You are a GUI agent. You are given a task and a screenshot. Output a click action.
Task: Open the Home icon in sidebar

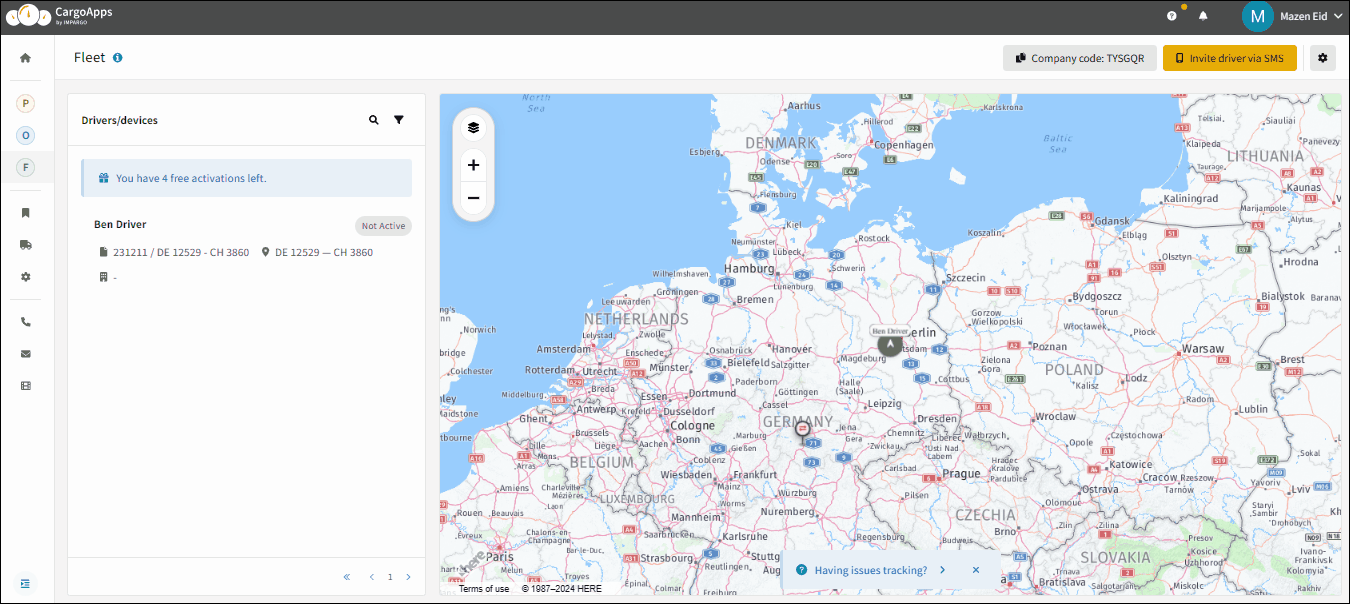click(25, 58)
